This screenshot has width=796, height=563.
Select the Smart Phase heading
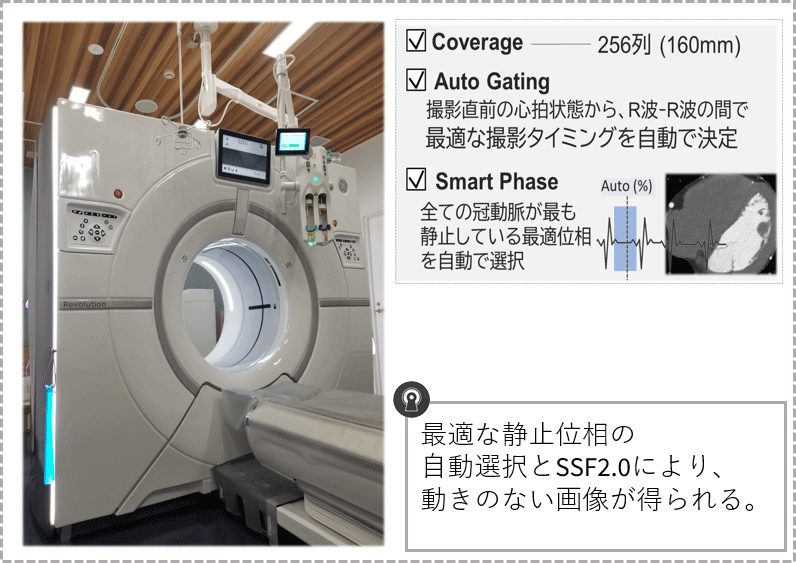[496, 181]
